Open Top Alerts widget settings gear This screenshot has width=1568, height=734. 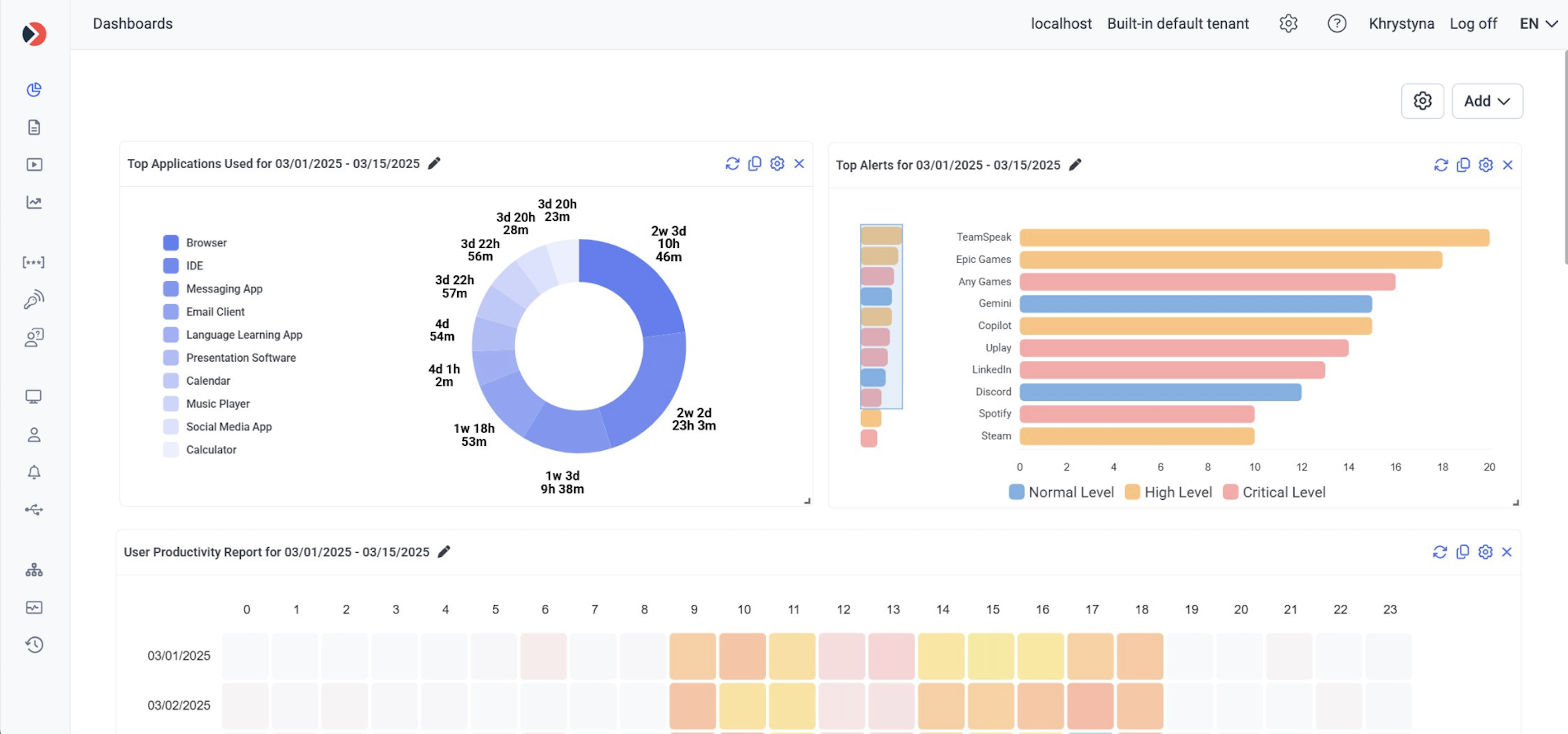1485,165
